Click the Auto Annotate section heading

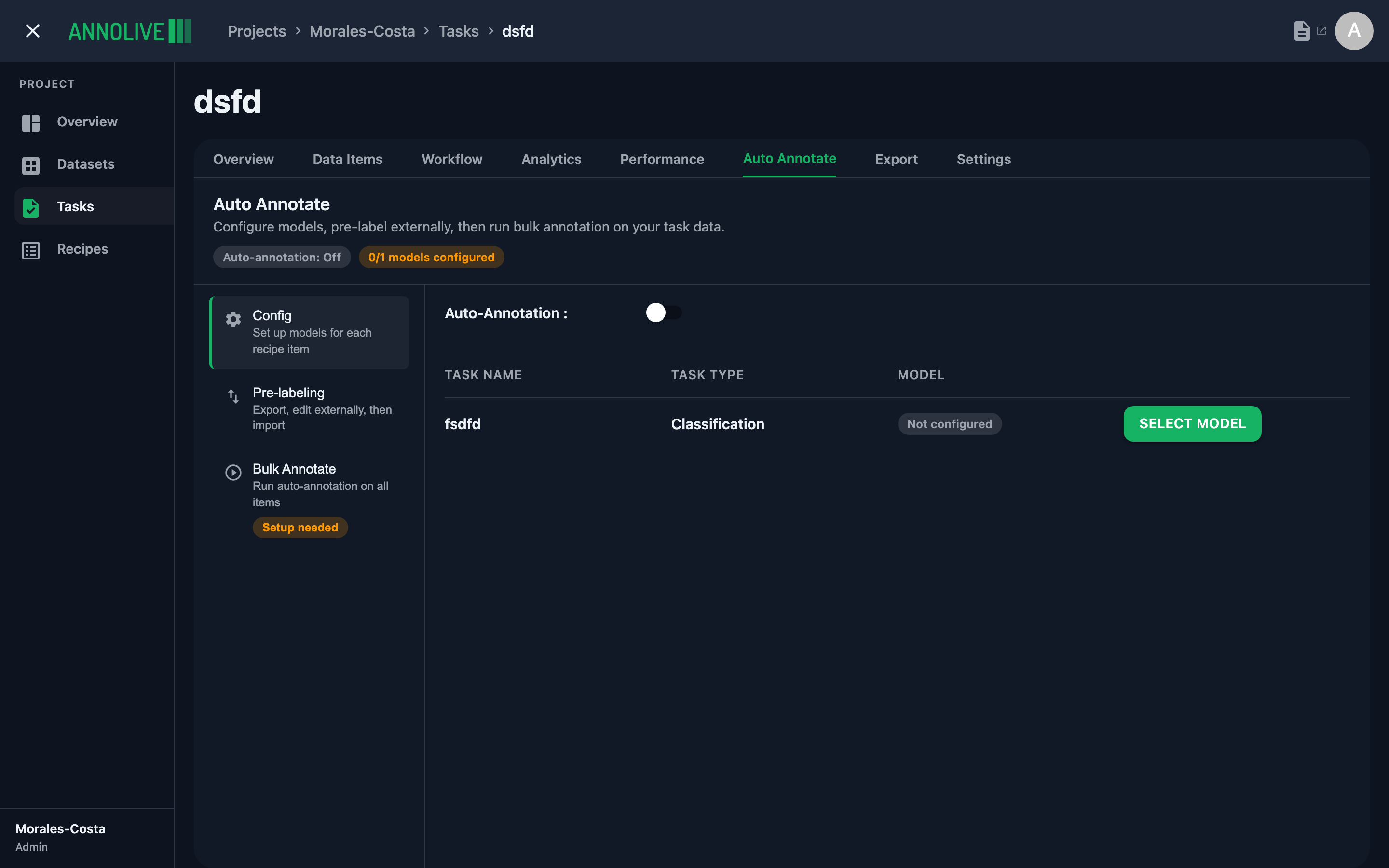[x=272, y=204]
